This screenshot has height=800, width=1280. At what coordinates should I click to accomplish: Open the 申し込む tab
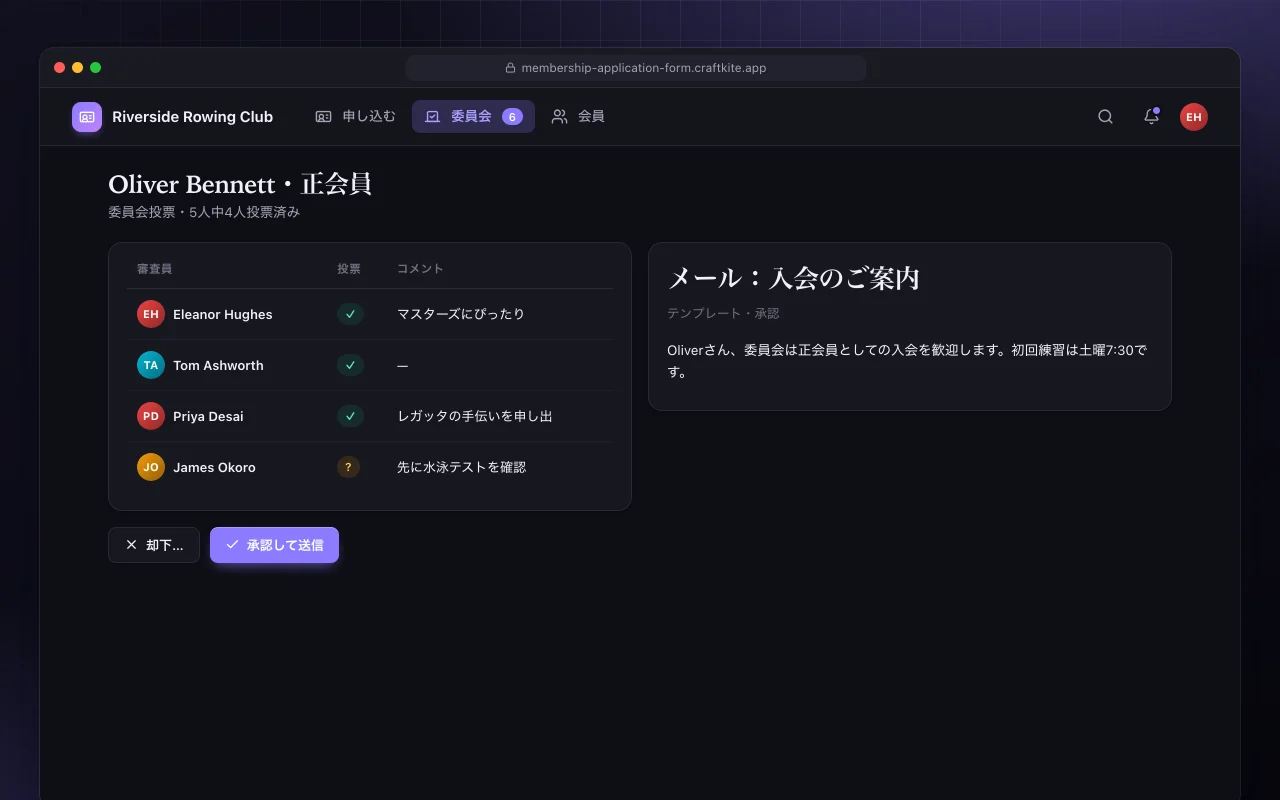(x=355, y=117)
